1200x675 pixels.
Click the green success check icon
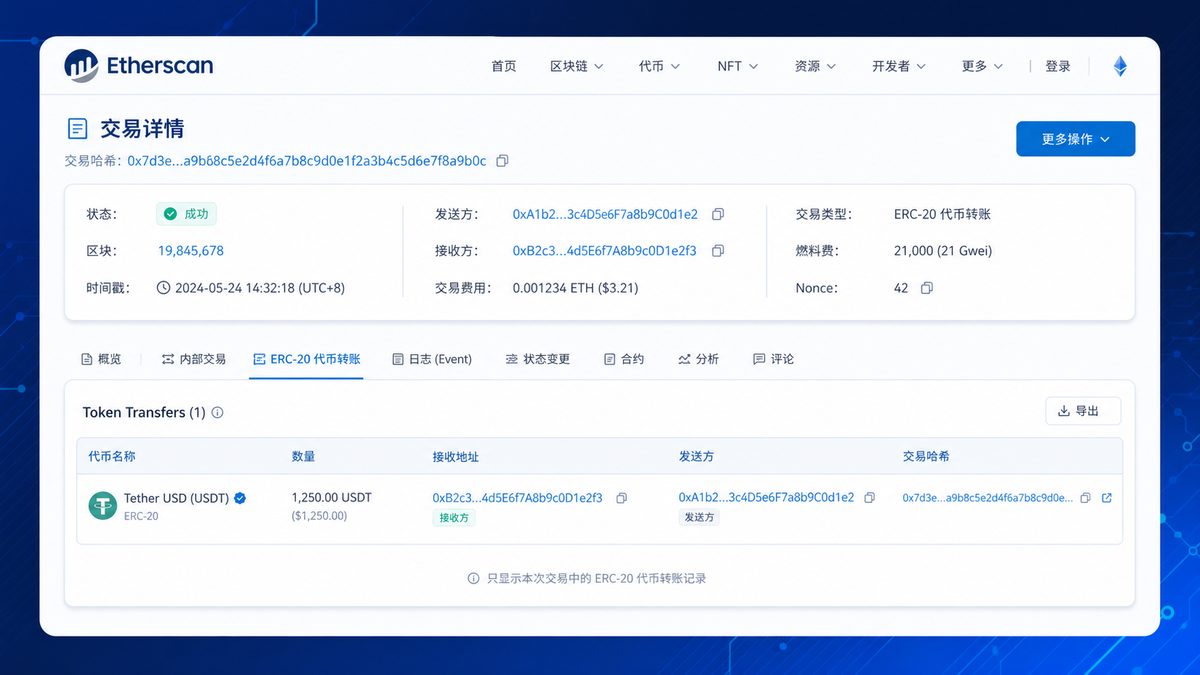click(x=170, y=214)
